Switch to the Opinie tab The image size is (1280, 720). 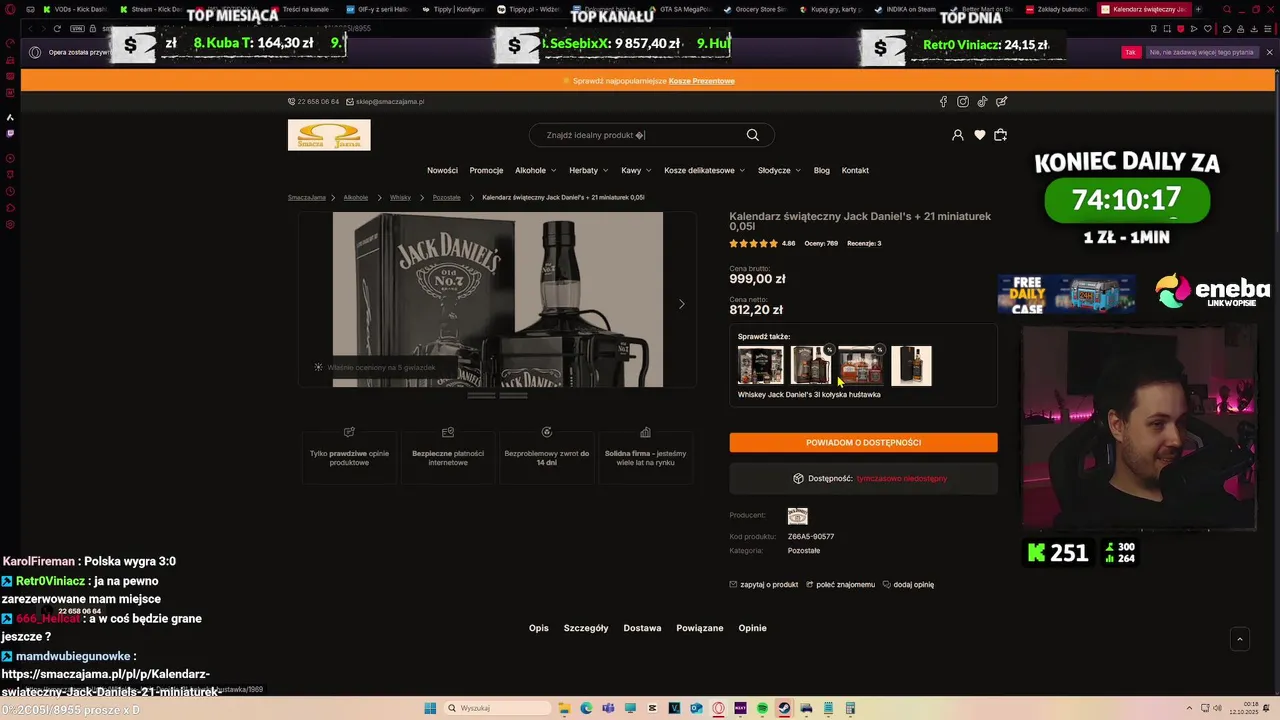pyautogui.click(x=753, y=628)
